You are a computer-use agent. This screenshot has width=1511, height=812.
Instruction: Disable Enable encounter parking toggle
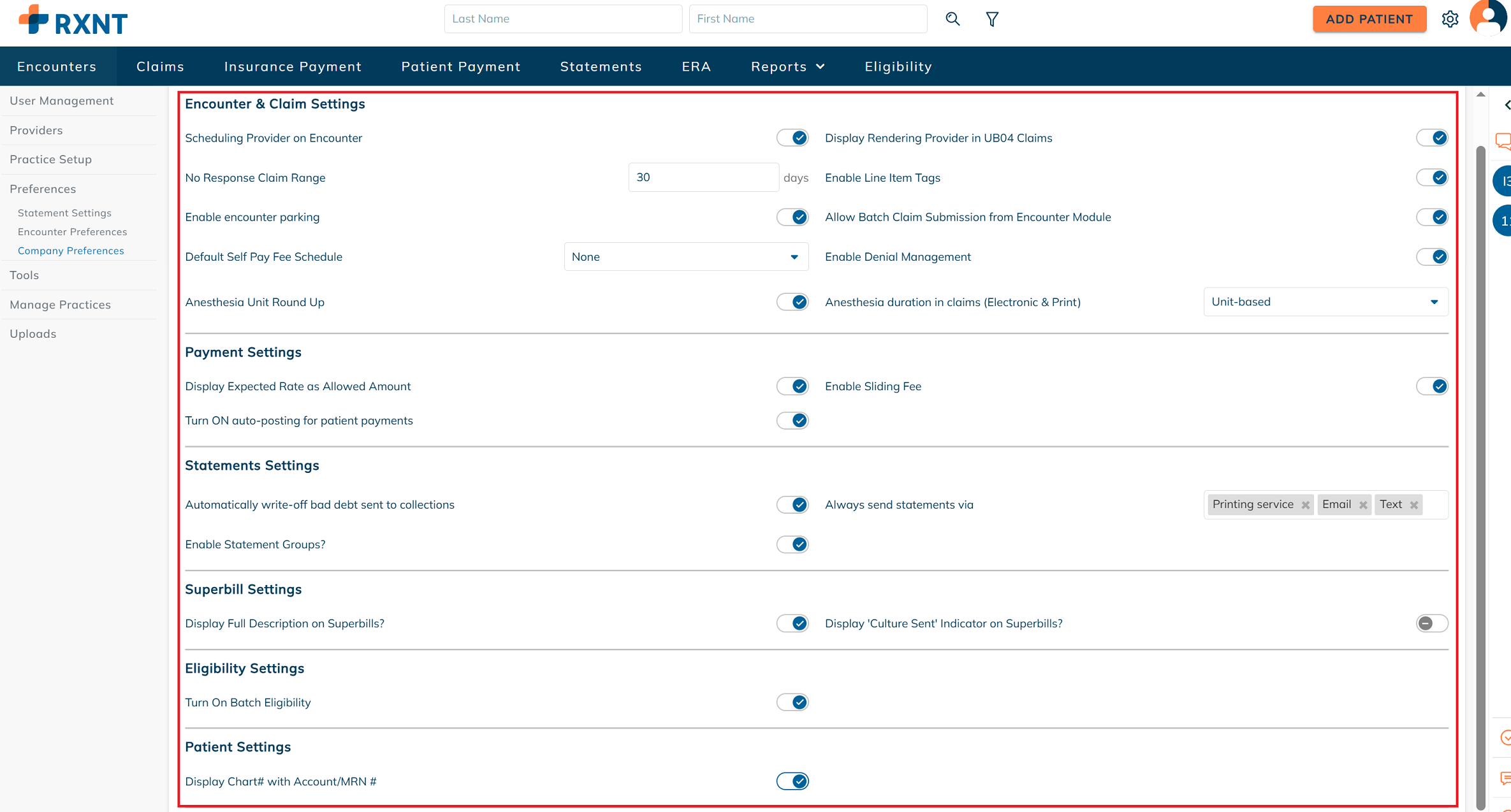coord(792,217)
